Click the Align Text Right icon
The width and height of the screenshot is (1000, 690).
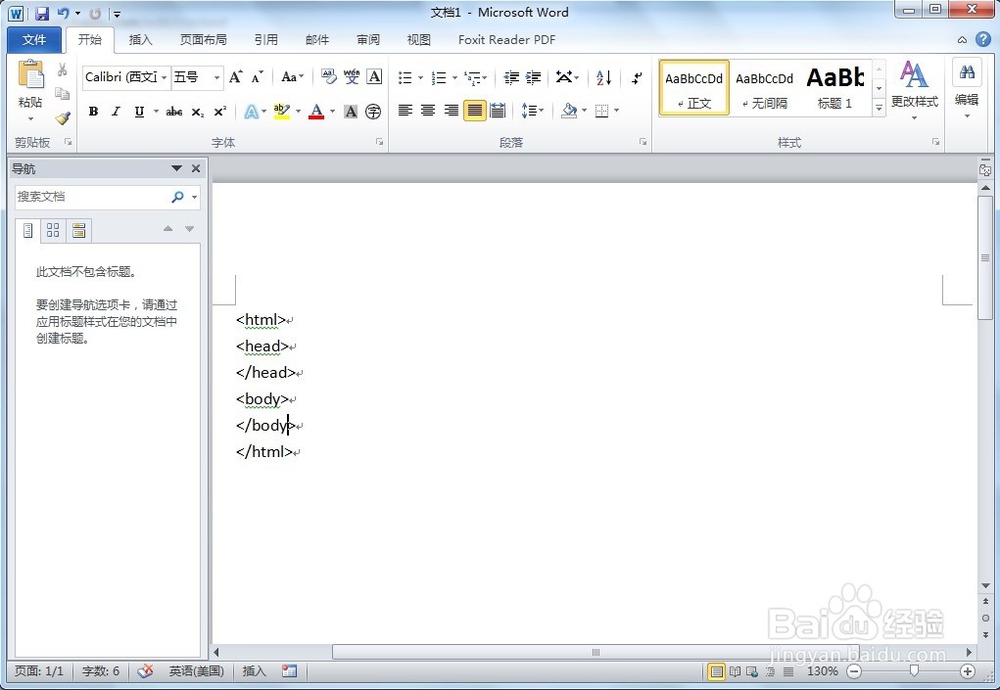(451, 111)
